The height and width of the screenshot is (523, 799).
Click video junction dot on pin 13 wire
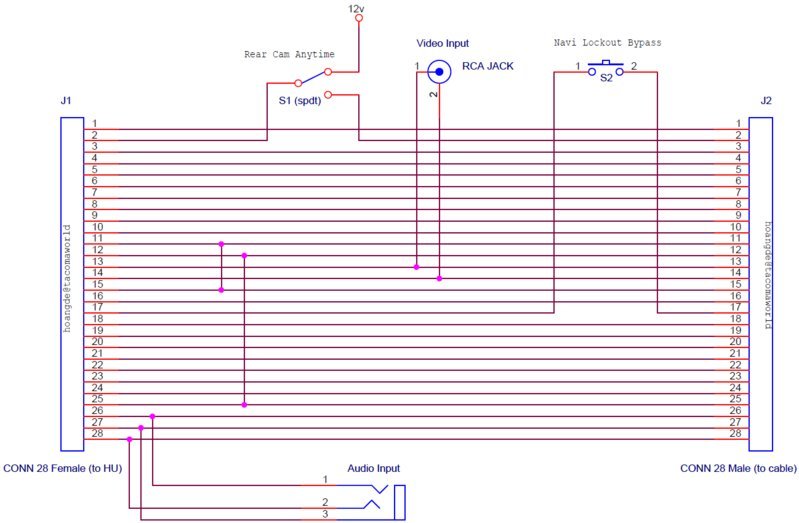point(416,267)
